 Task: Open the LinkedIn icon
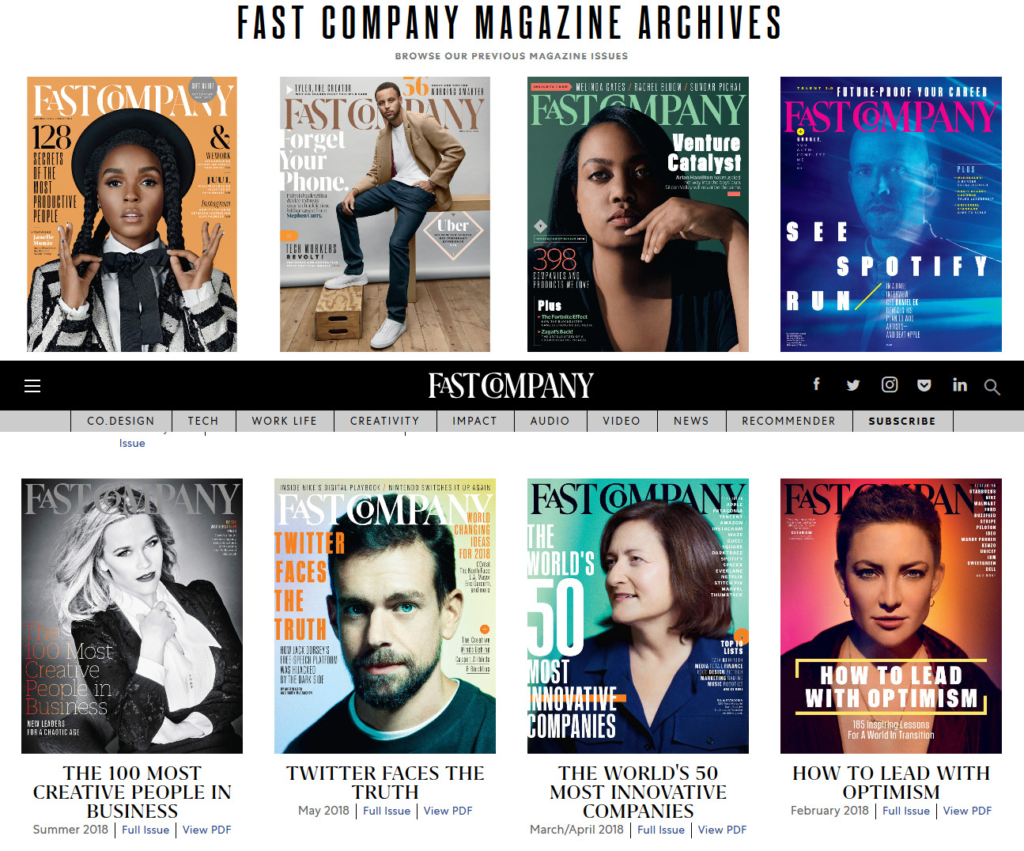(x=959, y=385)
